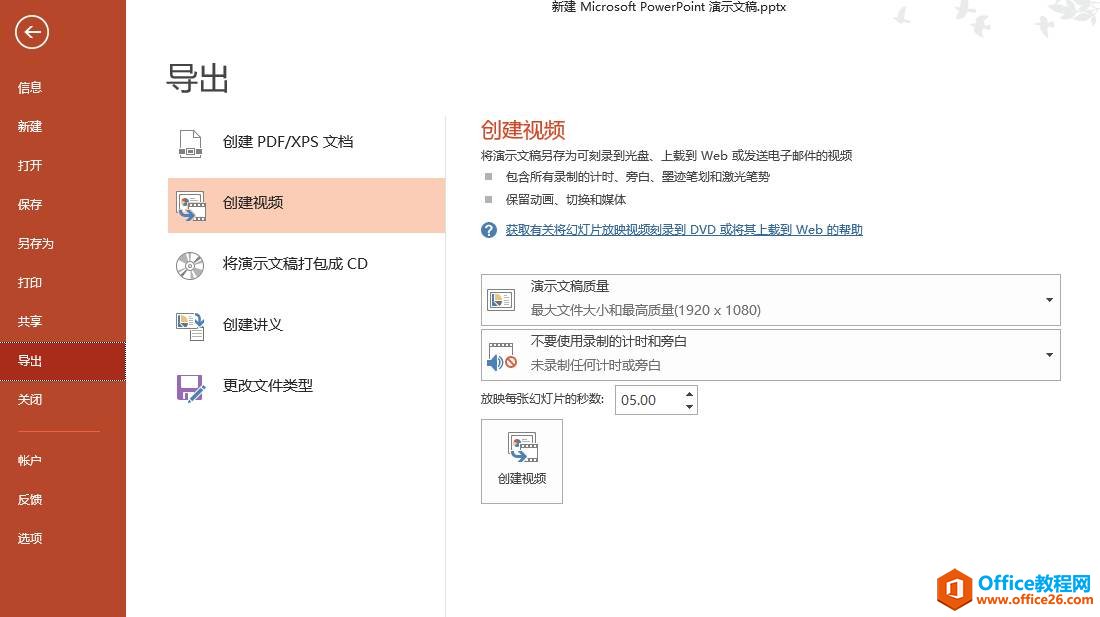Select the 创建 PDF/XPS 文档 icon
Viewport: 1100px width, 617px height.
tap(189, 141)
